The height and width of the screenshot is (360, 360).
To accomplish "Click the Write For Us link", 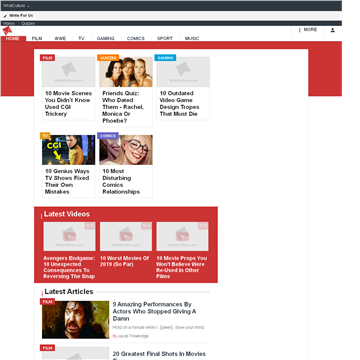I will pyautogui.click(x=21, y=16).
